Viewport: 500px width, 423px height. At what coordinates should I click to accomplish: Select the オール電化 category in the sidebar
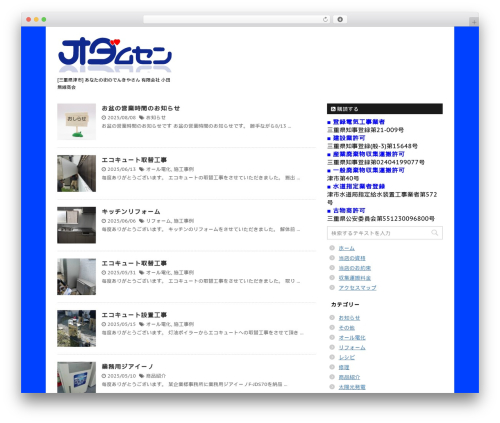(352, 338)
